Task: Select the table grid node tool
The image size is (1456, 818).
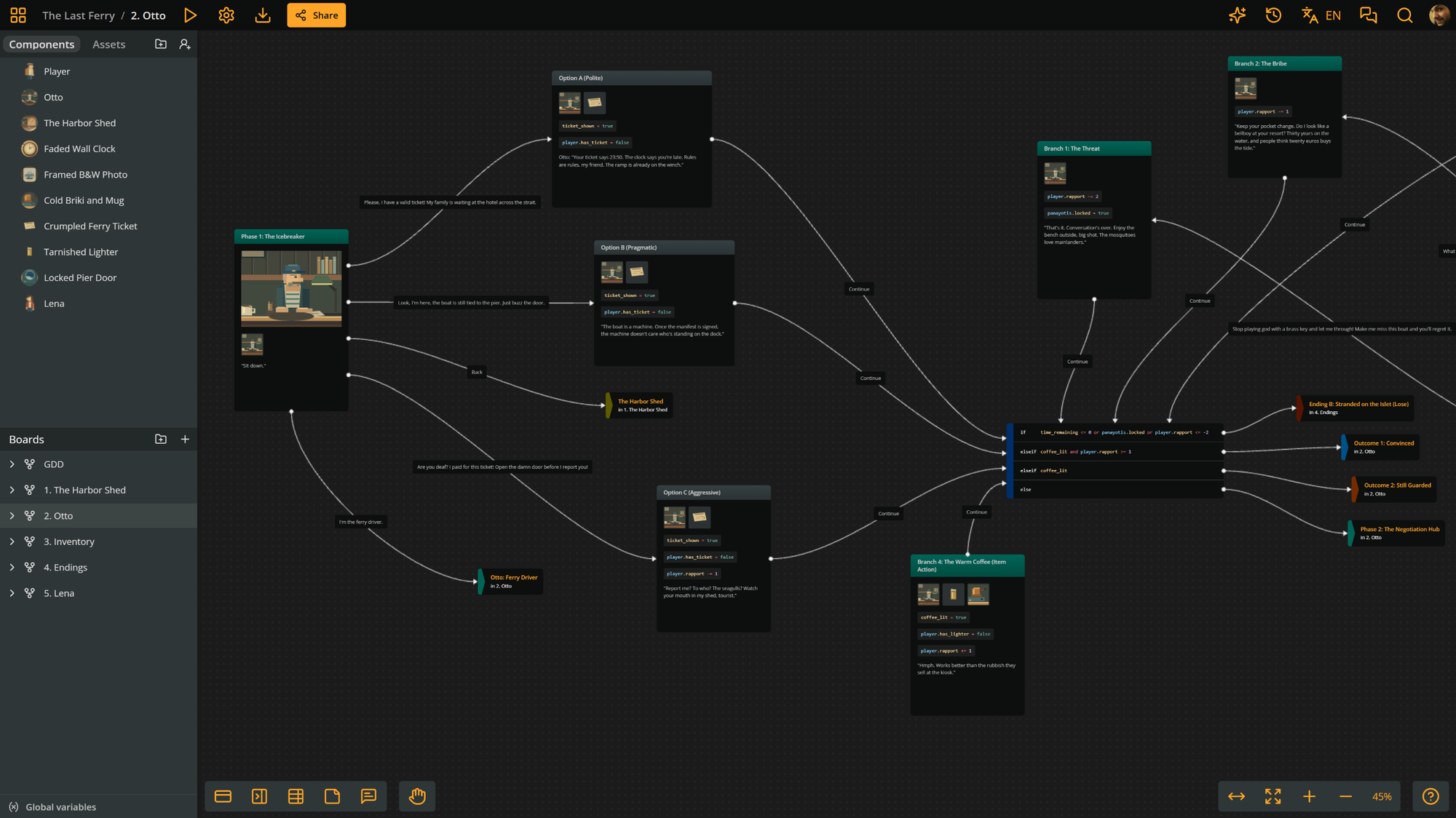Action: pyautogui.click(x=296, y=797)
